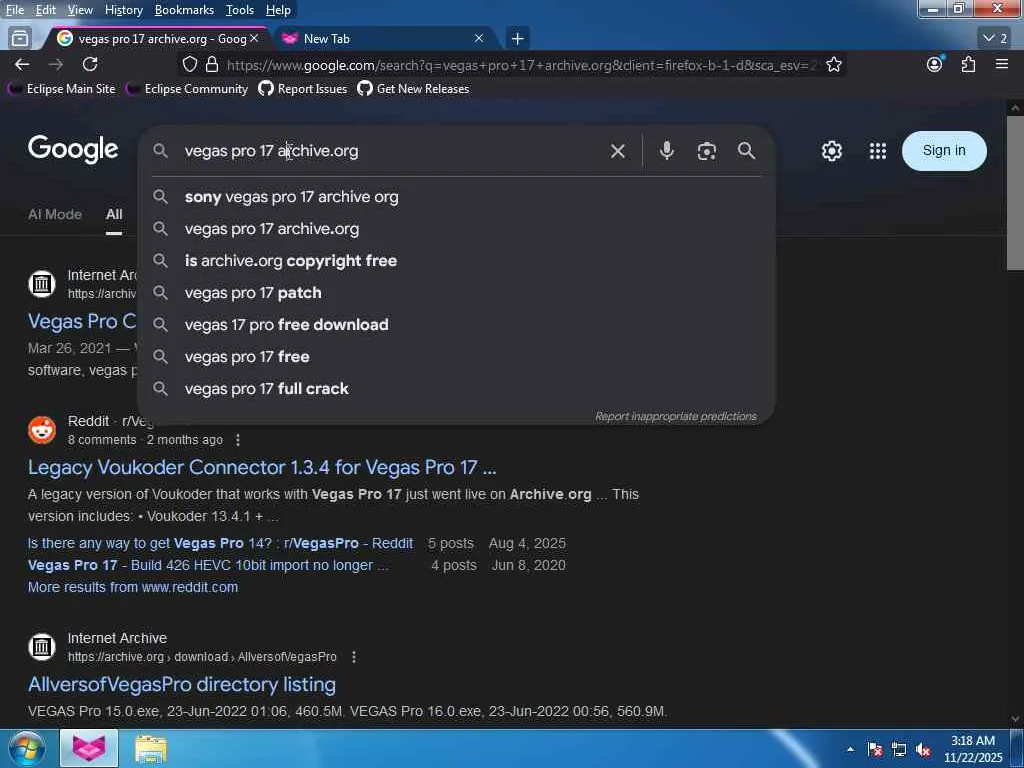Reload the page with the refresh icon
Viewport: 1024px width, 768px height.
[90, 64]
